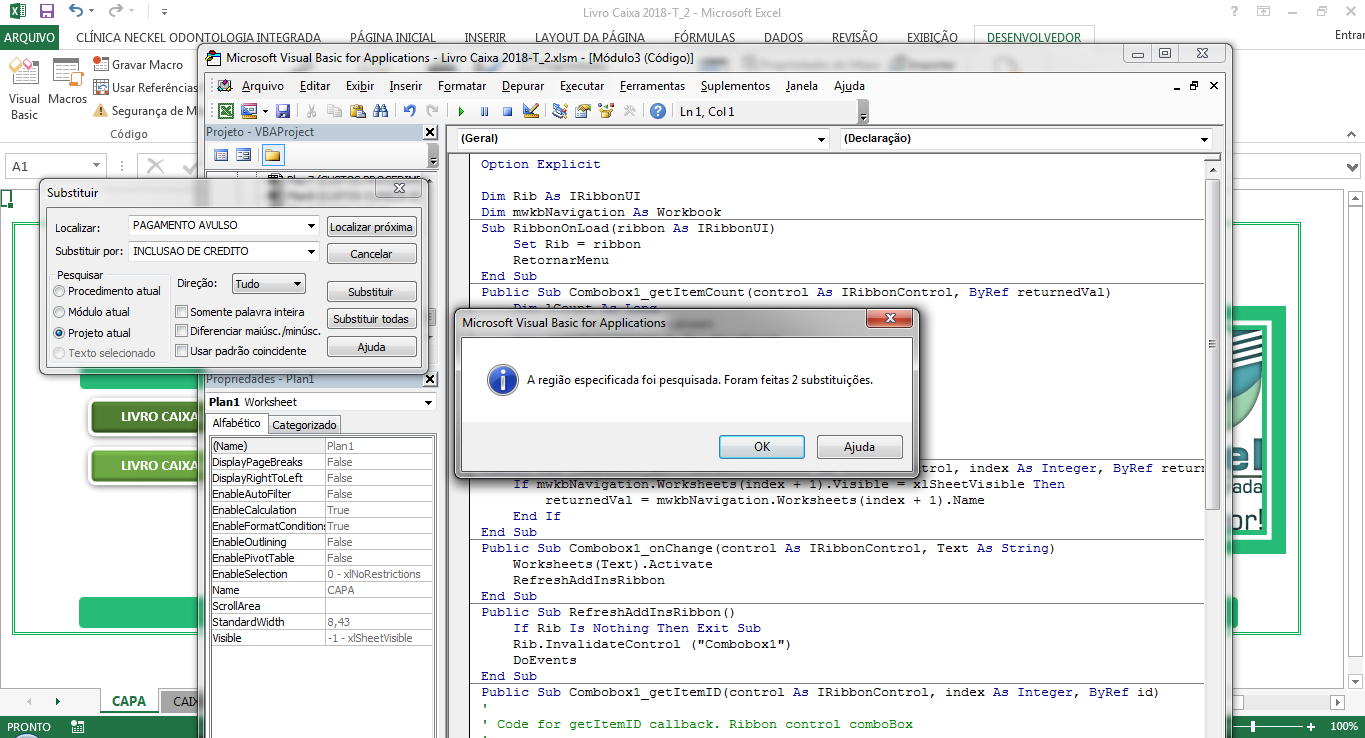This screenshot has width=1365, height=738.
Task: Close the Propriedades - Plan1 panel
Action: [x=430, y=379]
